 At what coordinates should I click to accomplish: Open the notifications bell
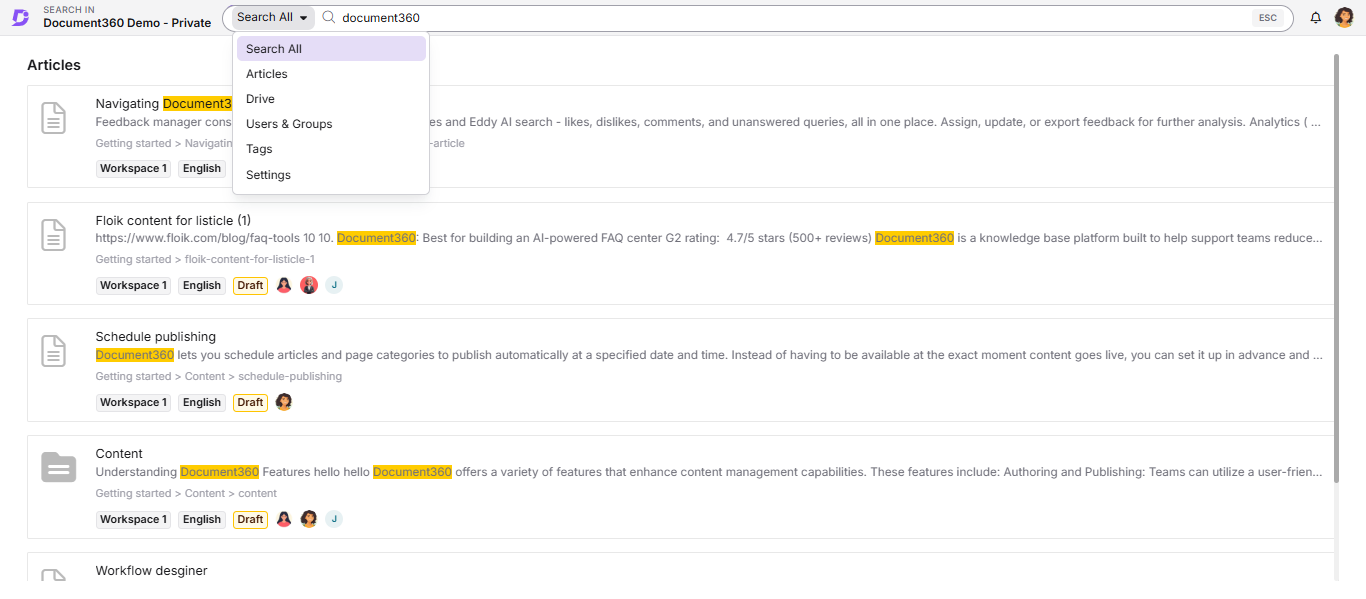1316,18
